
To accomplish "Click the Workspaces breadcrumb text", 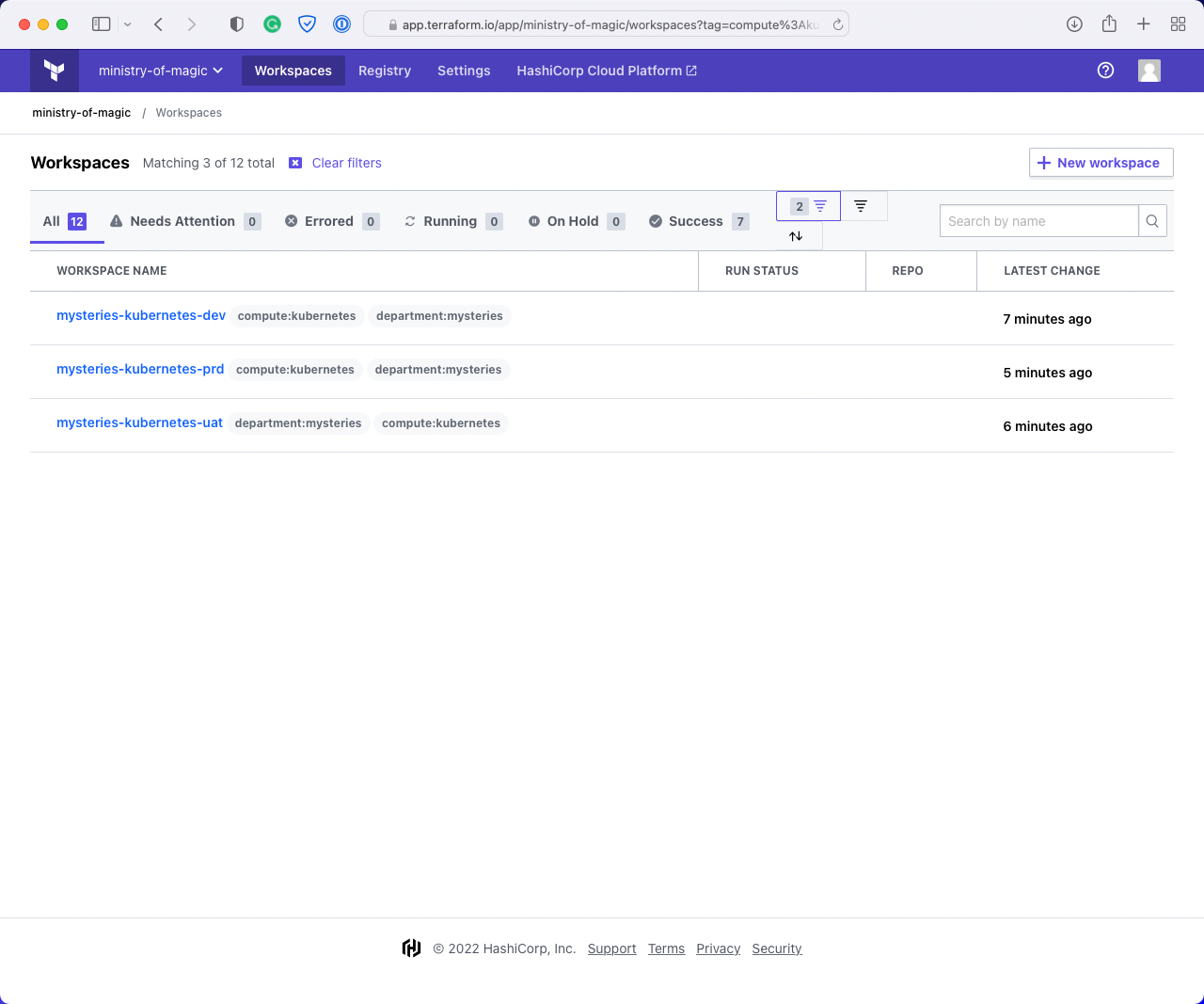I will [x=189, y=113].
